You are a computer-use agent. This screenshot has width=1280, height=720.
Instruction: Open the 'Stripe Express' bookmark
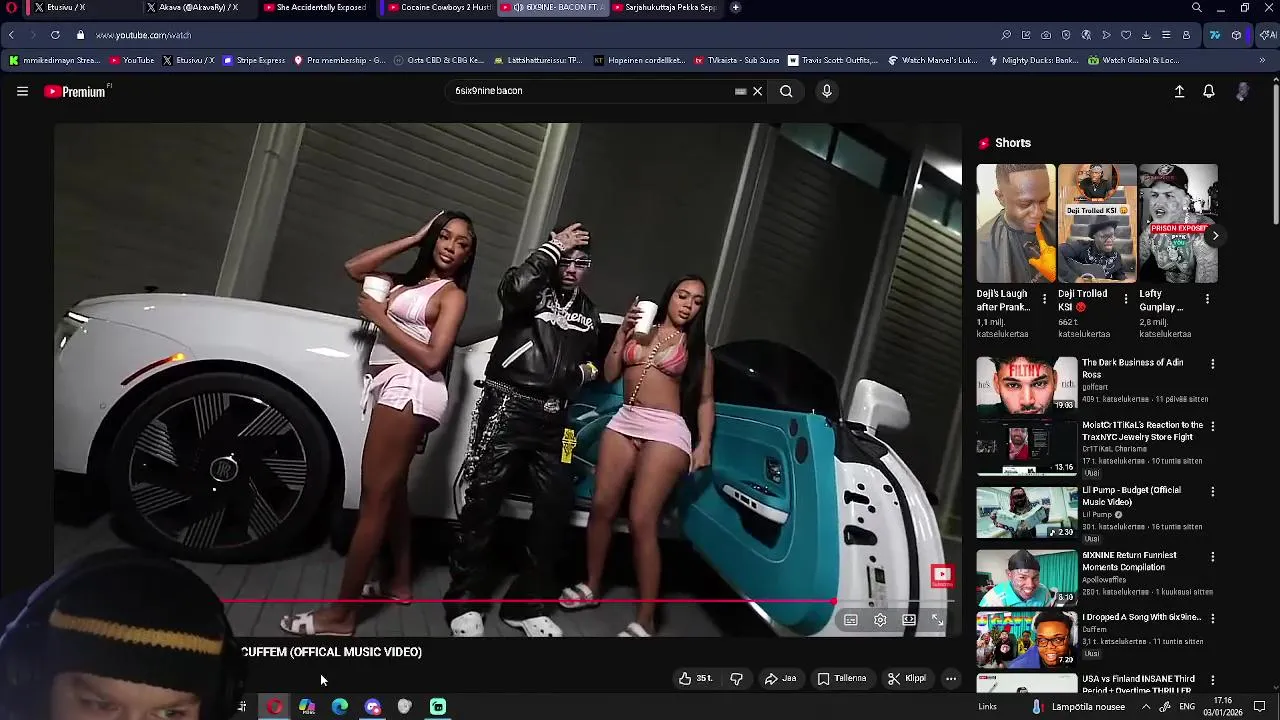tap(255, 60)
